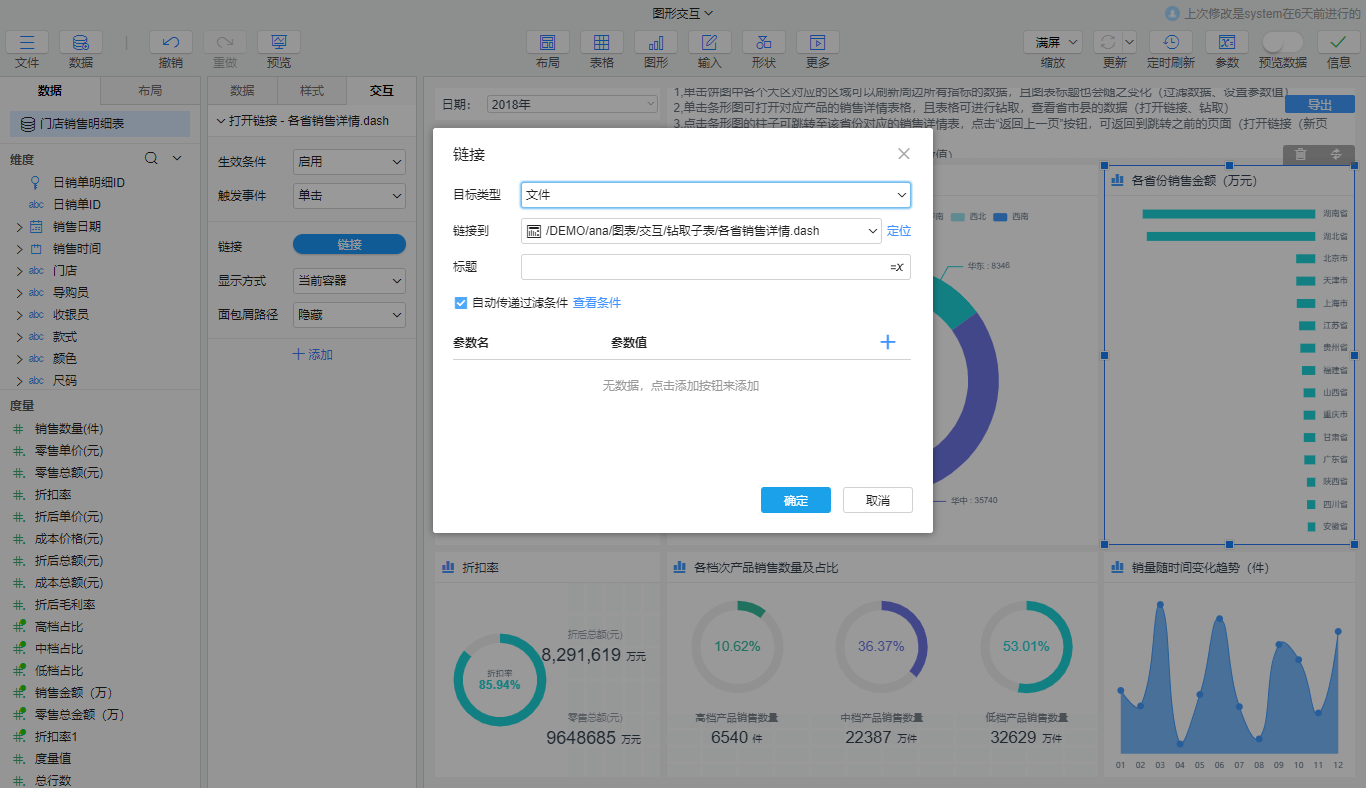Open the 参数 parameters icon
1366x788 pixels.
pyautogui.click(x=1227, y=43)
